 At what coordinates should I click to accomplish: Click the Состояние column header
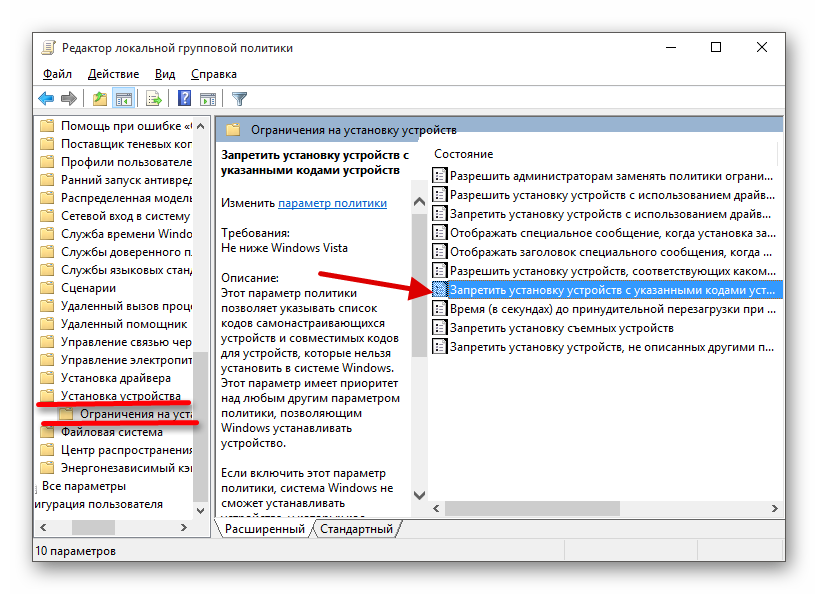point(463,154)
